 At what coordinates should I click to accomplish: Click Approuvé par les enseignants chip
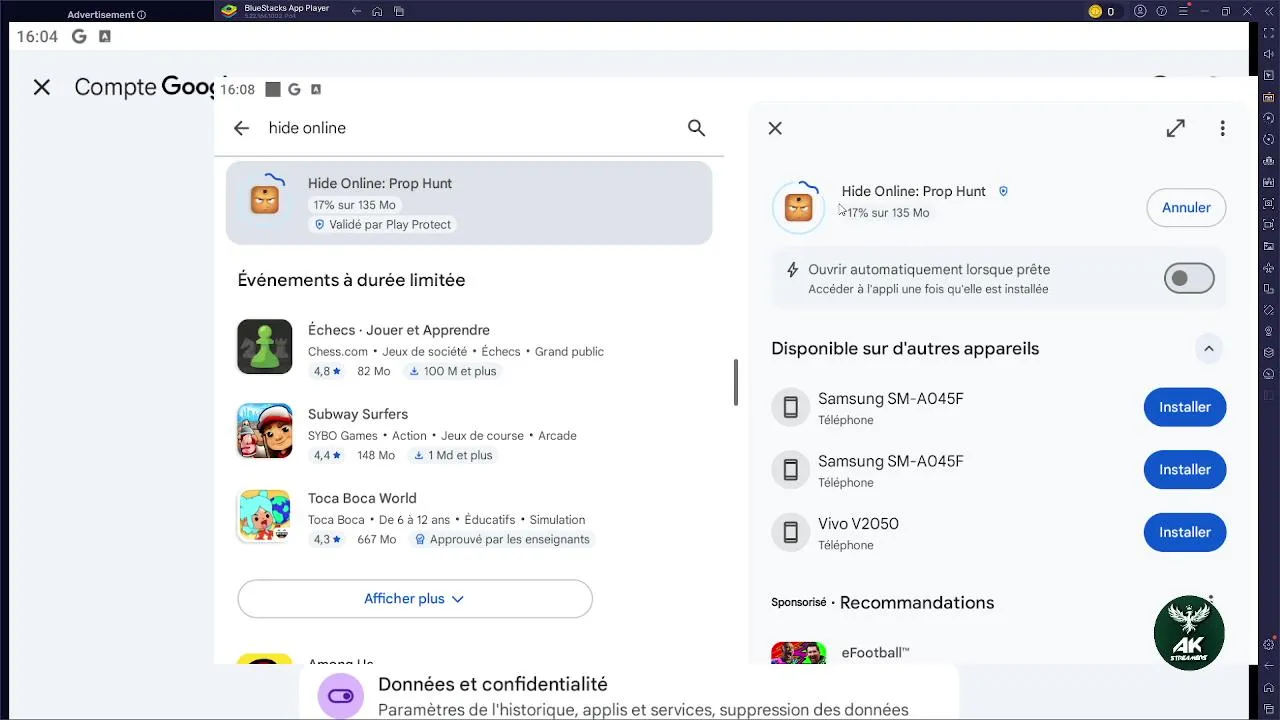point(503,539)
